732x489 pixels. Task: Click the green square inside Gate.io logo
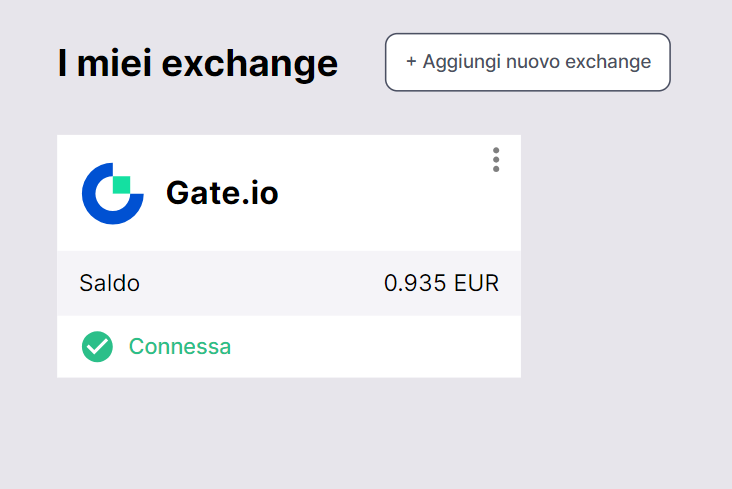point(122,184)
